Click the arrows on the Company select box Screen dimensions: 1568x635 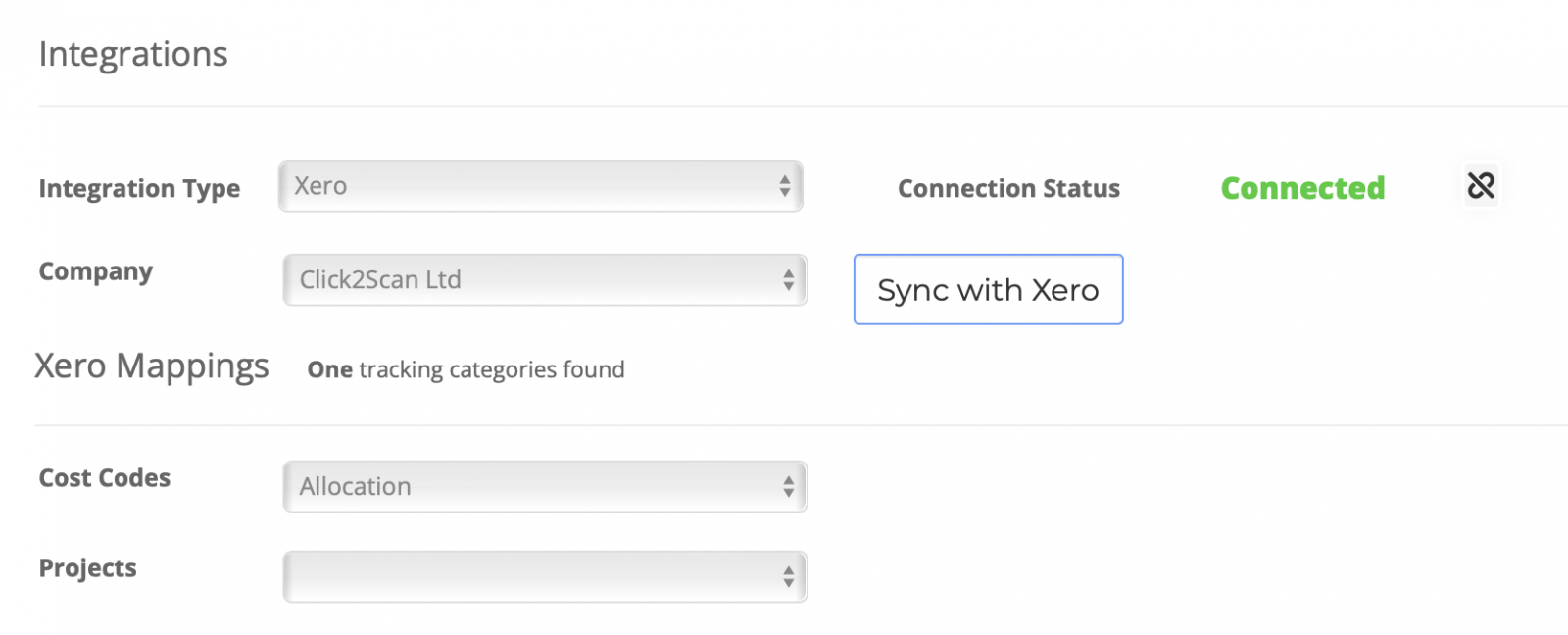(789, 280)
